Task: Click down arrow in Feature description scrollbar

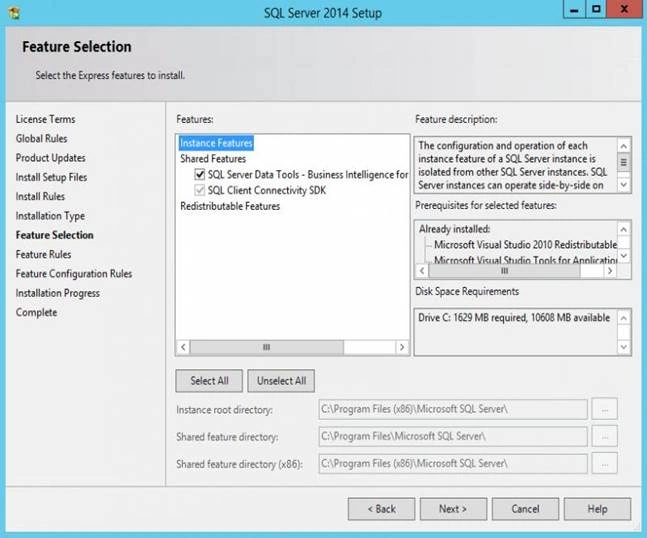Action: tap(623, 184)
